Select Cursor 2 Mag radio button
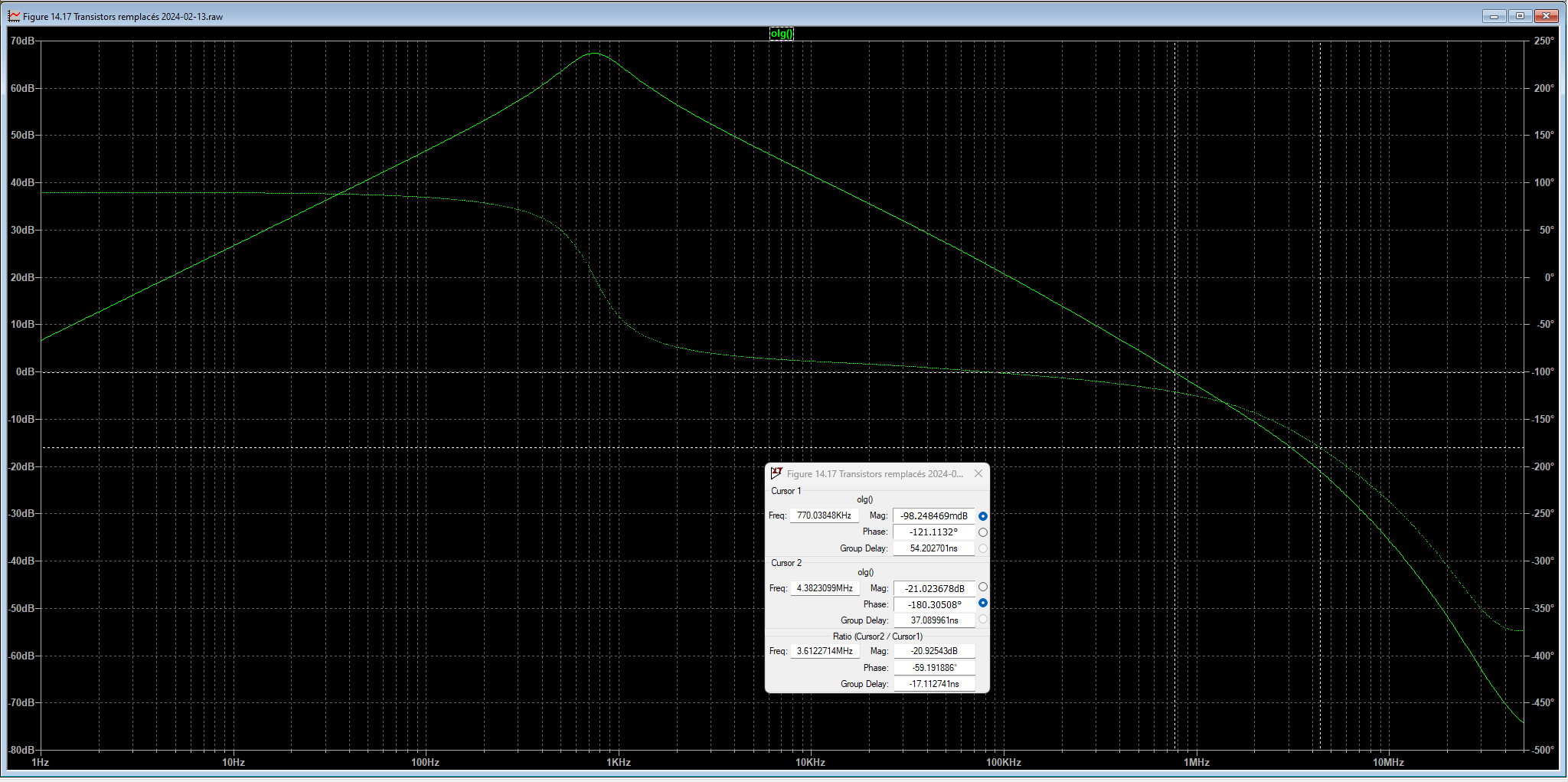 (983, 587)
